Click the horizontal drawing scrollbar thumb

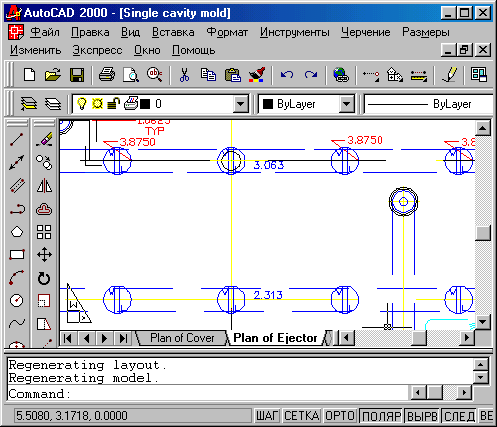tap(419, 338)
